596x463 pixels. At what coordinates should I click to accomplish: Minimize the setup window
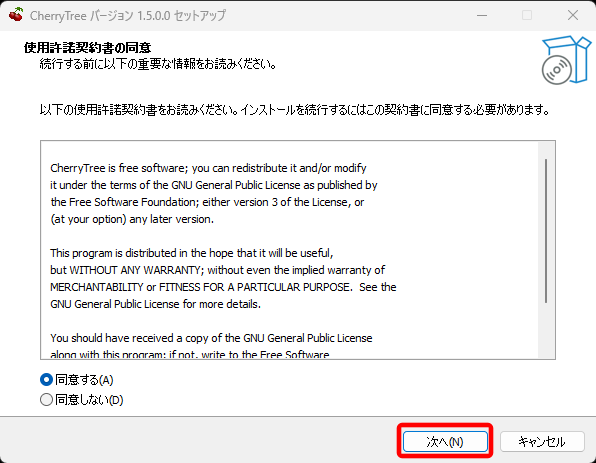482,15
